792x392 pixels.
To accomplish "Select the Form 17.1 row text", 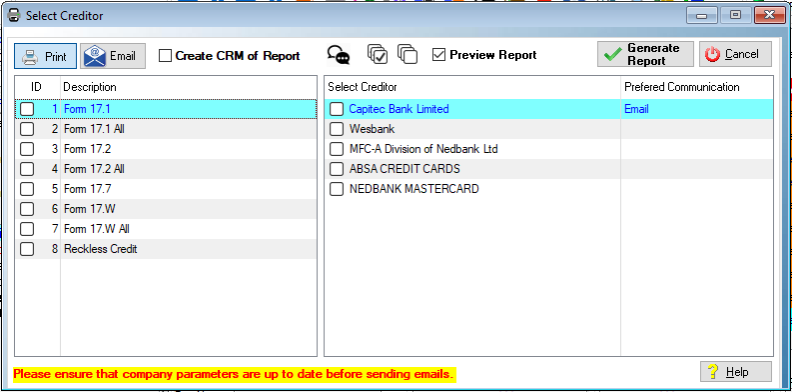I will (87, 109).
